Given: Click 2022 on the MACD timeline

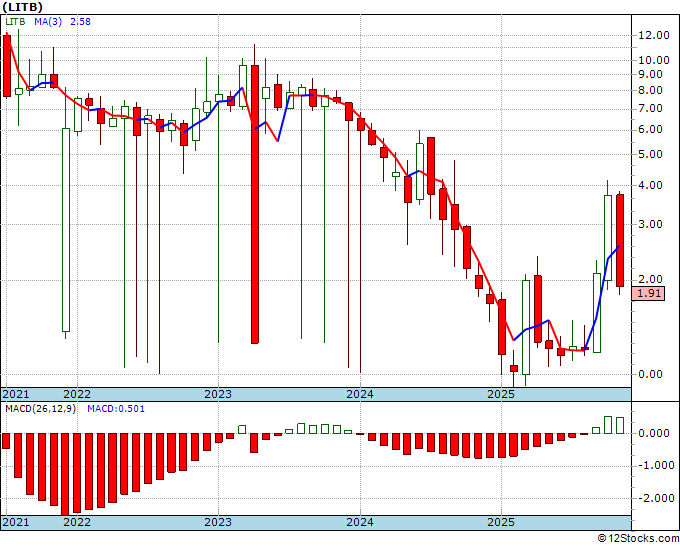Looking at the screenshot, I should point(77,522).
